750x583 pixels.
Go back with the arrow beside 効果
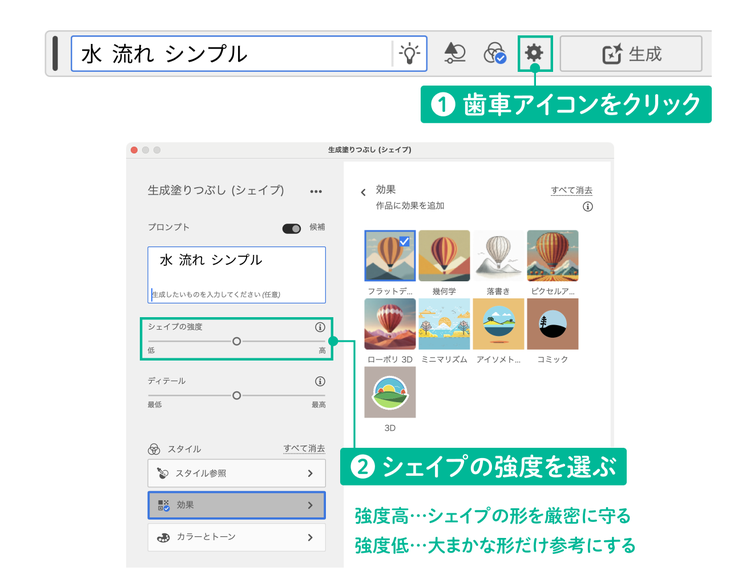click(363, 192)
